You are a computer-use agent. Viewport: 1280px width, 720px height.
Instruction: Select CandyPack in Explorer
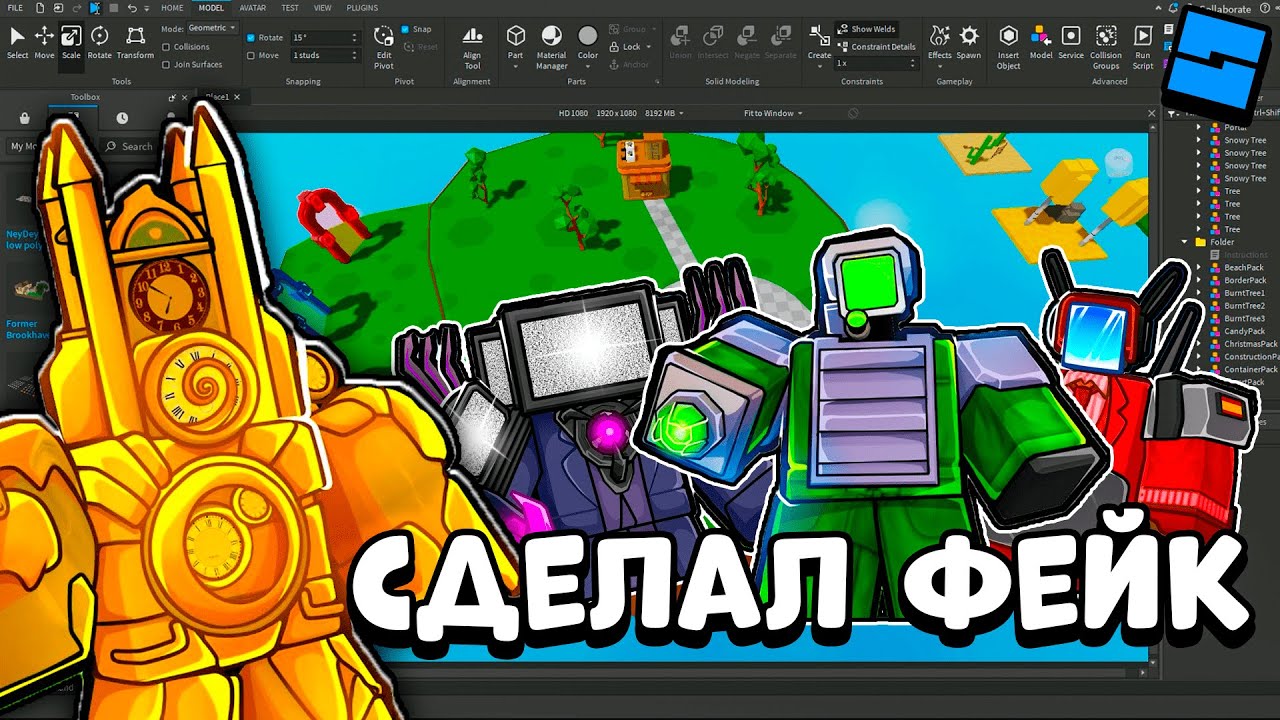[1244, 331]
